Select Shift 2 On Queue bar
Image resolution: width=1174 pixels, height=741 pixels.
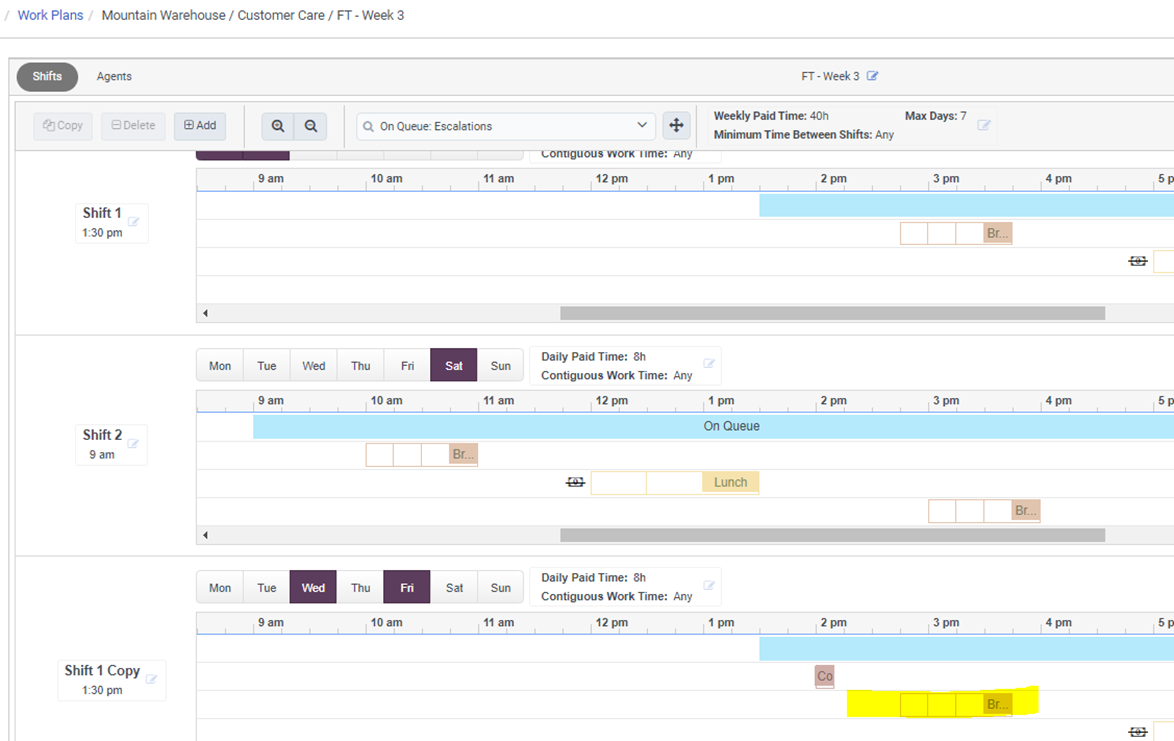click(x=714, y=426)
